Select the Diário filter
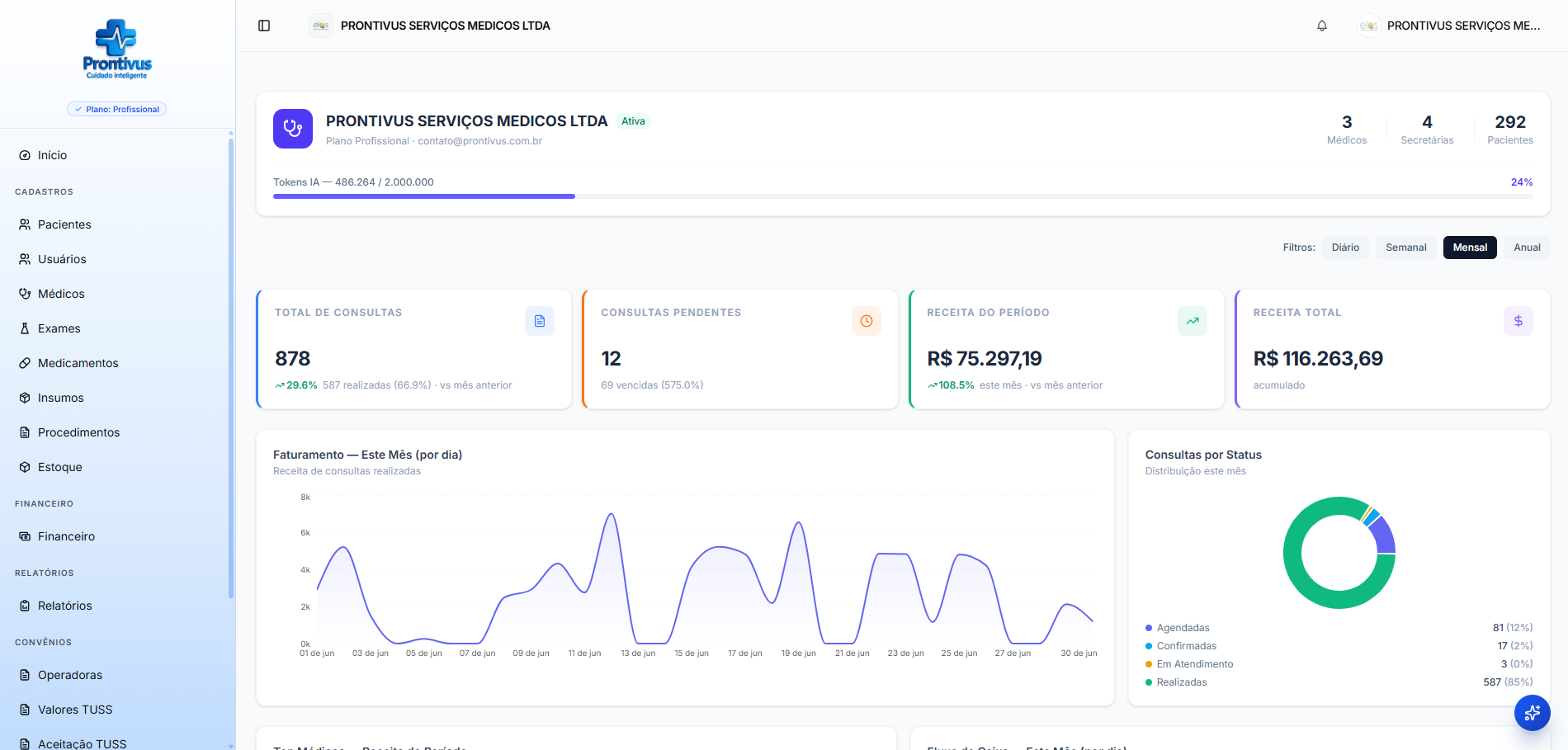1568x750 pixels. click(1345, 248)
